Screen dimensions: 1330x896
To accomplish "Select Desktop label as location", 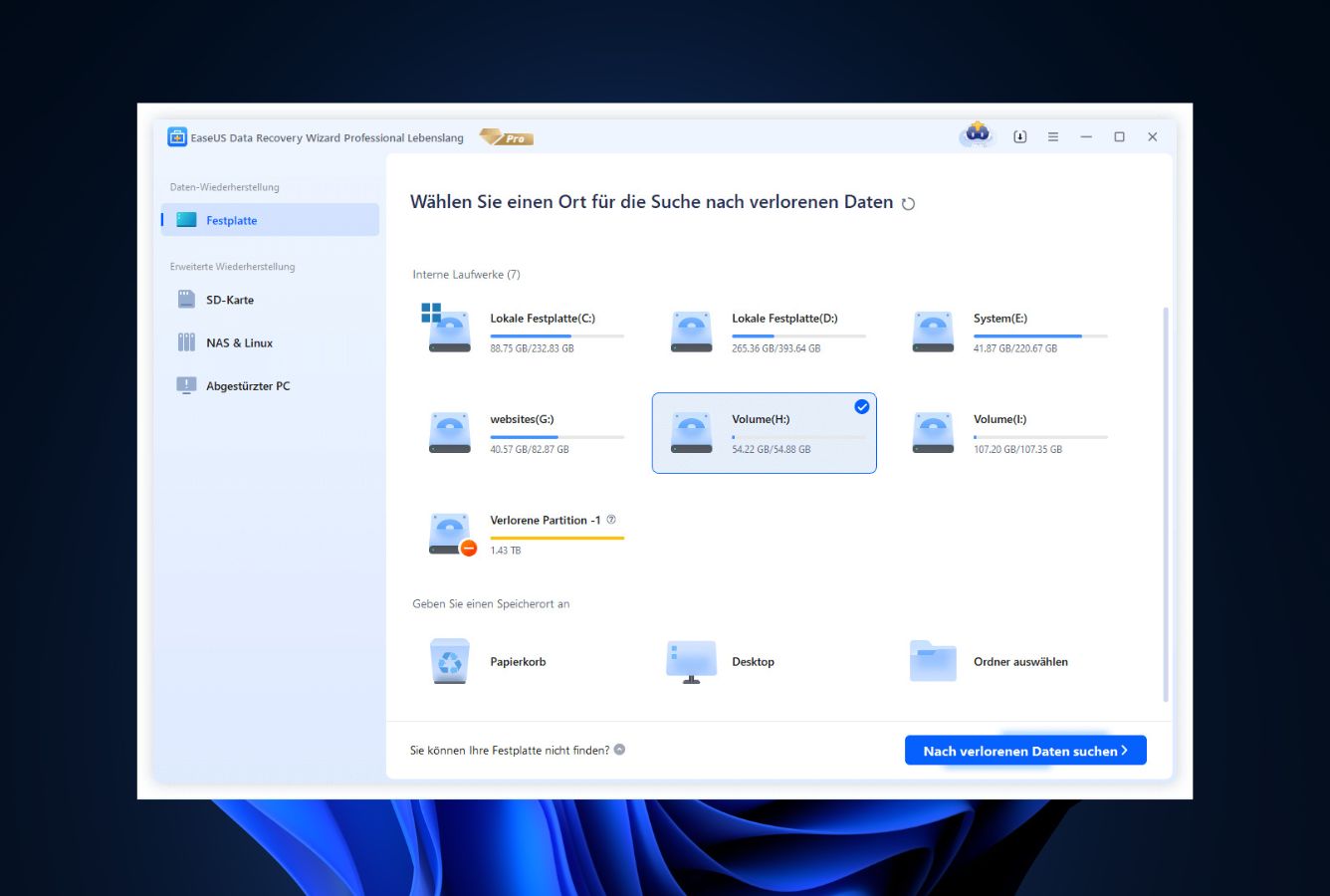I will (x=753, y=662).
